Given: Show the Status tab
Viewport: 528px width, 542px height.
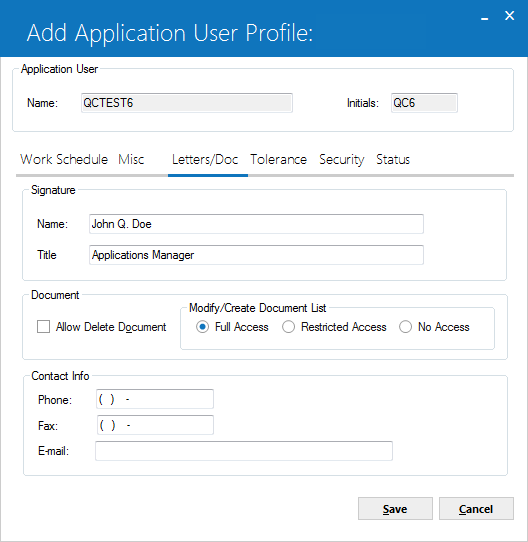Looking at the screenshot, I should 393,159.
